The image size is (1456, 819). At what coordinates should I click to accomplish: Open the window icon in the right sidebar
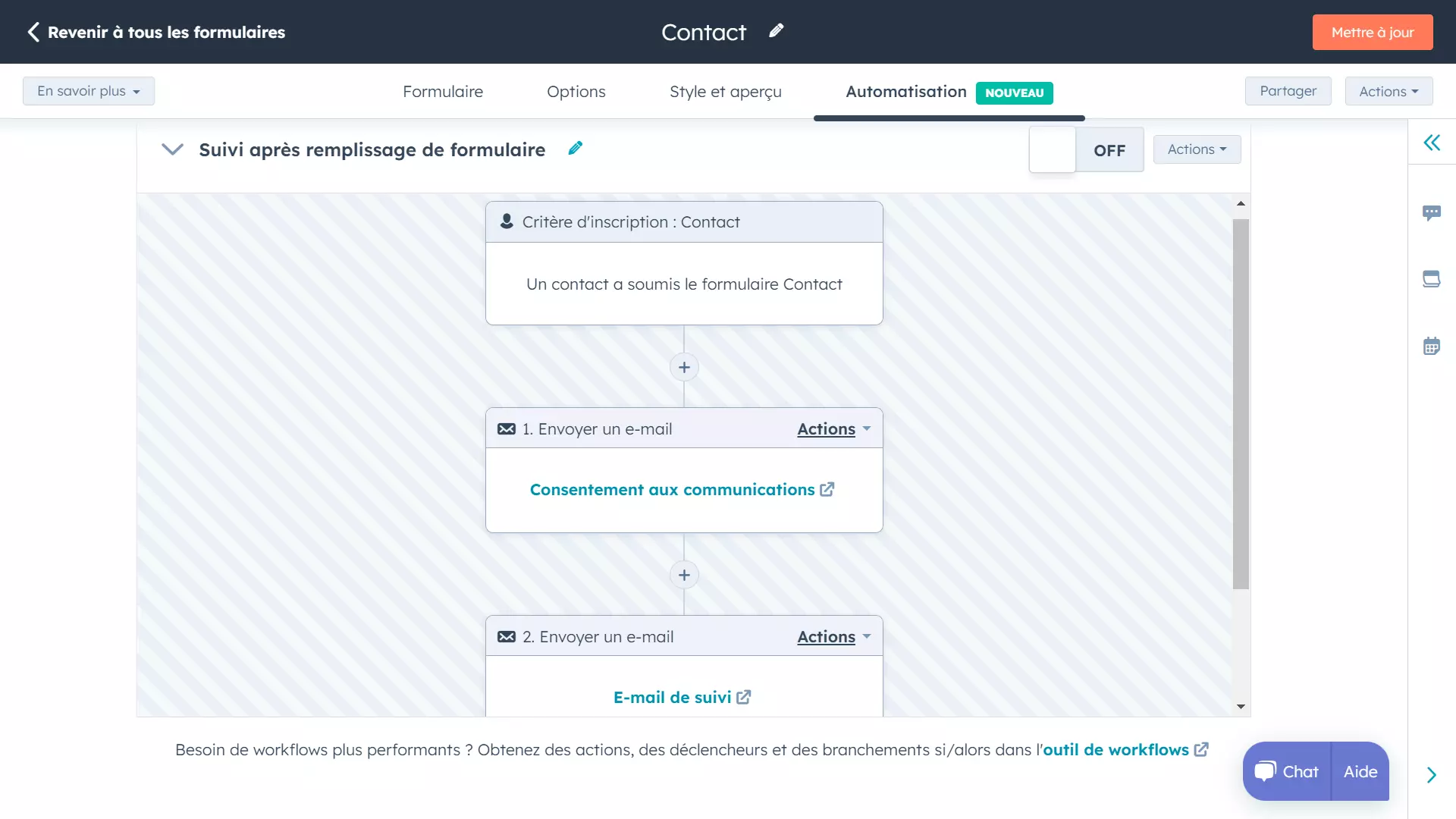tap(1431, 279)
